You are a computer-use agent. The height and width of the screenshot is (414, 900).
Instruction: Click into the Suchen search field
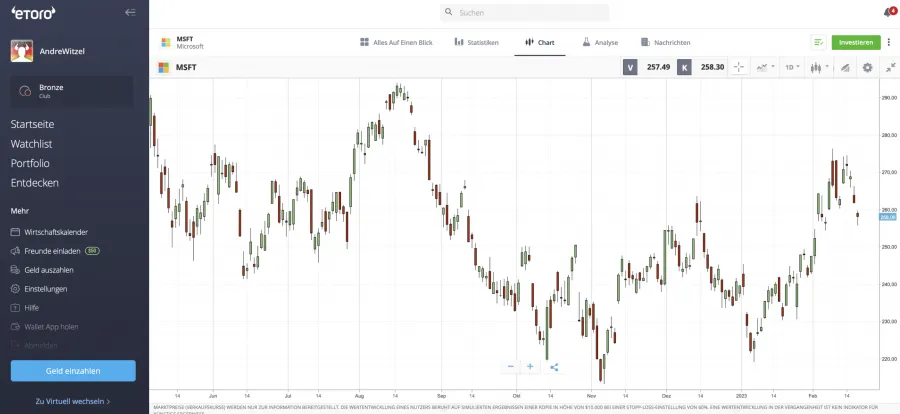click(525, 13)
